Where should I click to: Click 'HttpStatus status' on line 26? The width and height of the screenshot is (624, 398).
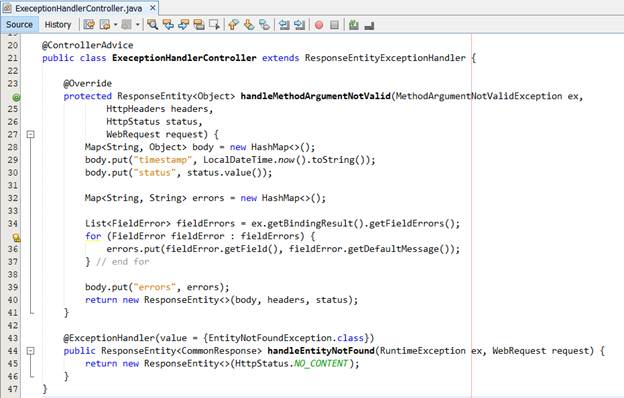(x=152, y=121)
